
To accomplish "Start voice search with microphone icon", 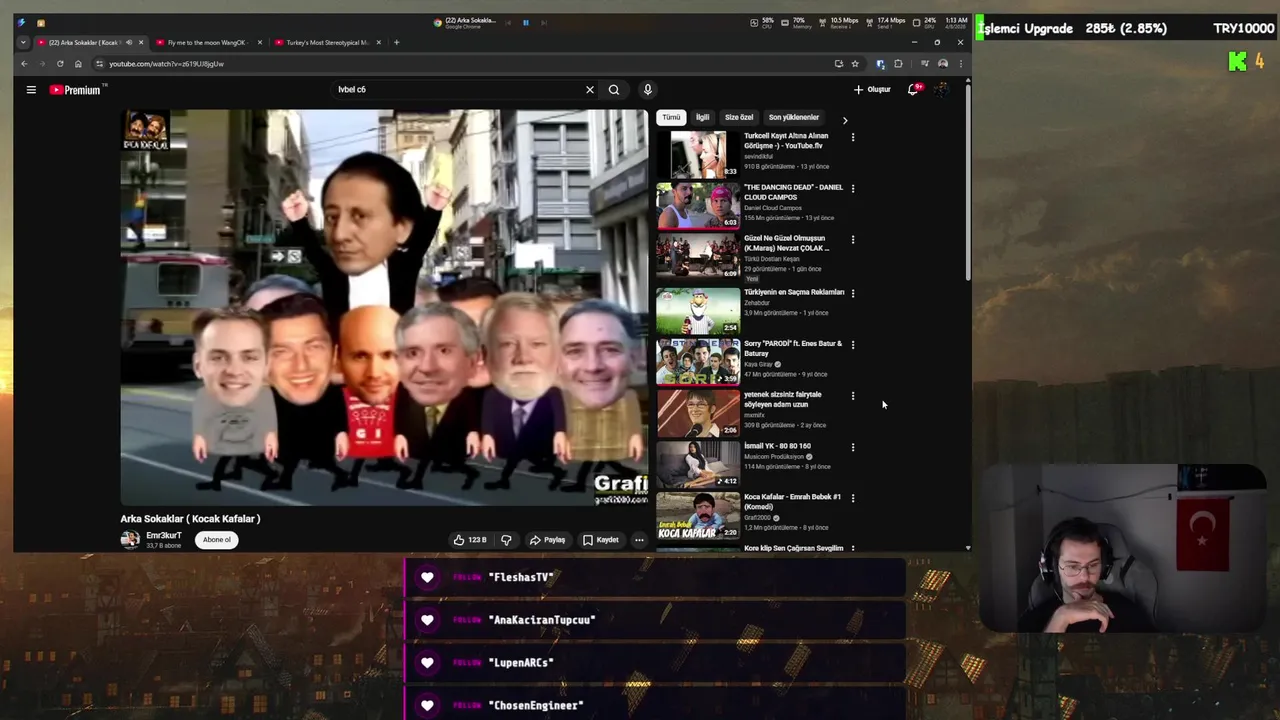I will [x=648, y=90].
